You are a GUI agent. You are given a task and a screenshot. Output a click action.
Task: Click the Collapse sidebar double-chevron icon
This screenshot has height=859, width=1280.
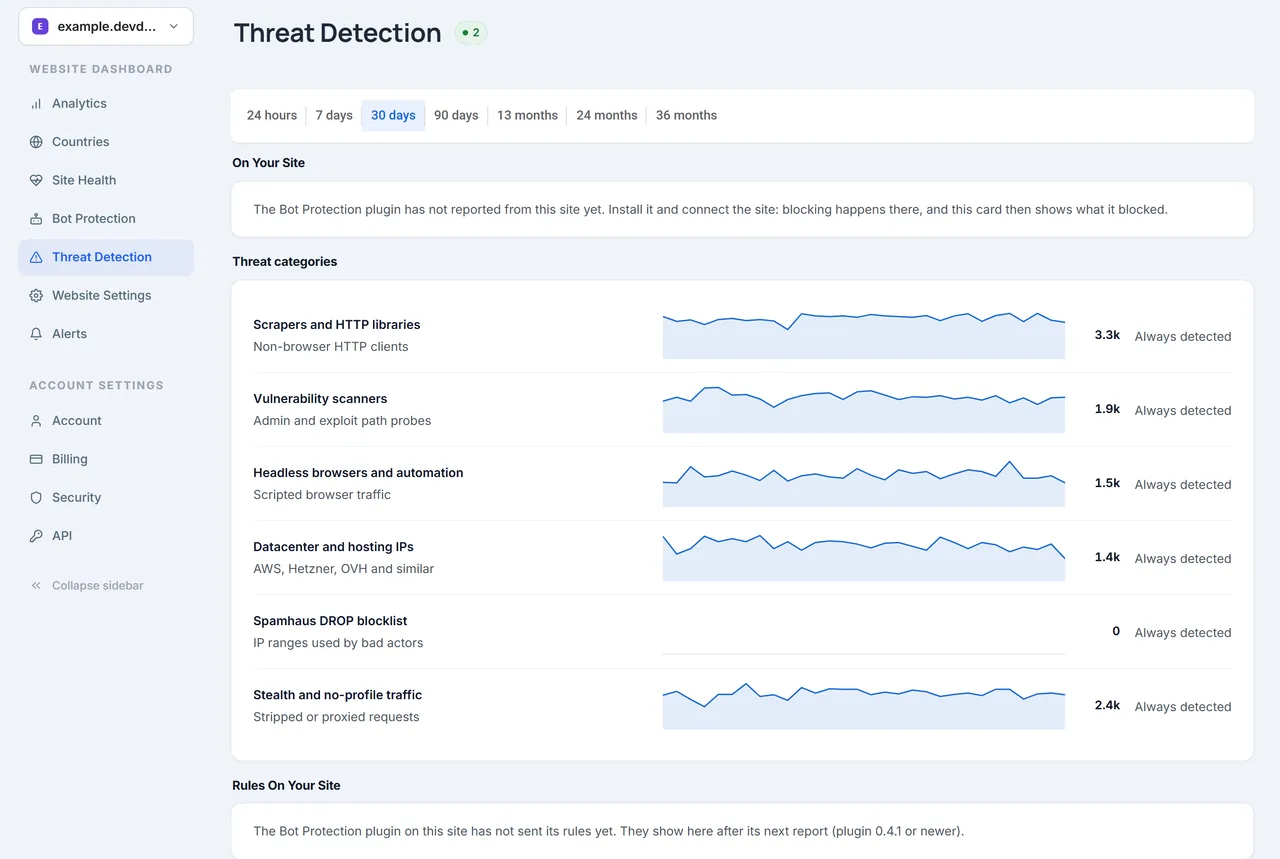(36, 586)
